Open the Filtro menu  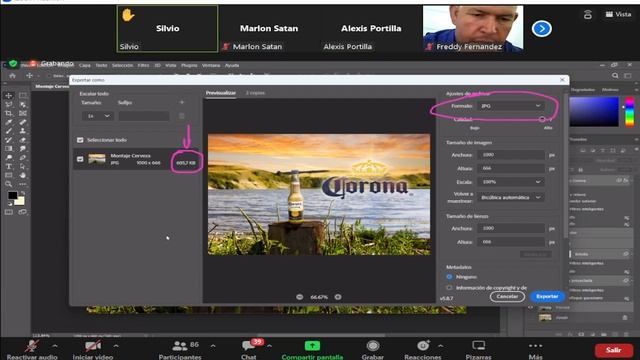tap(143, 65)
